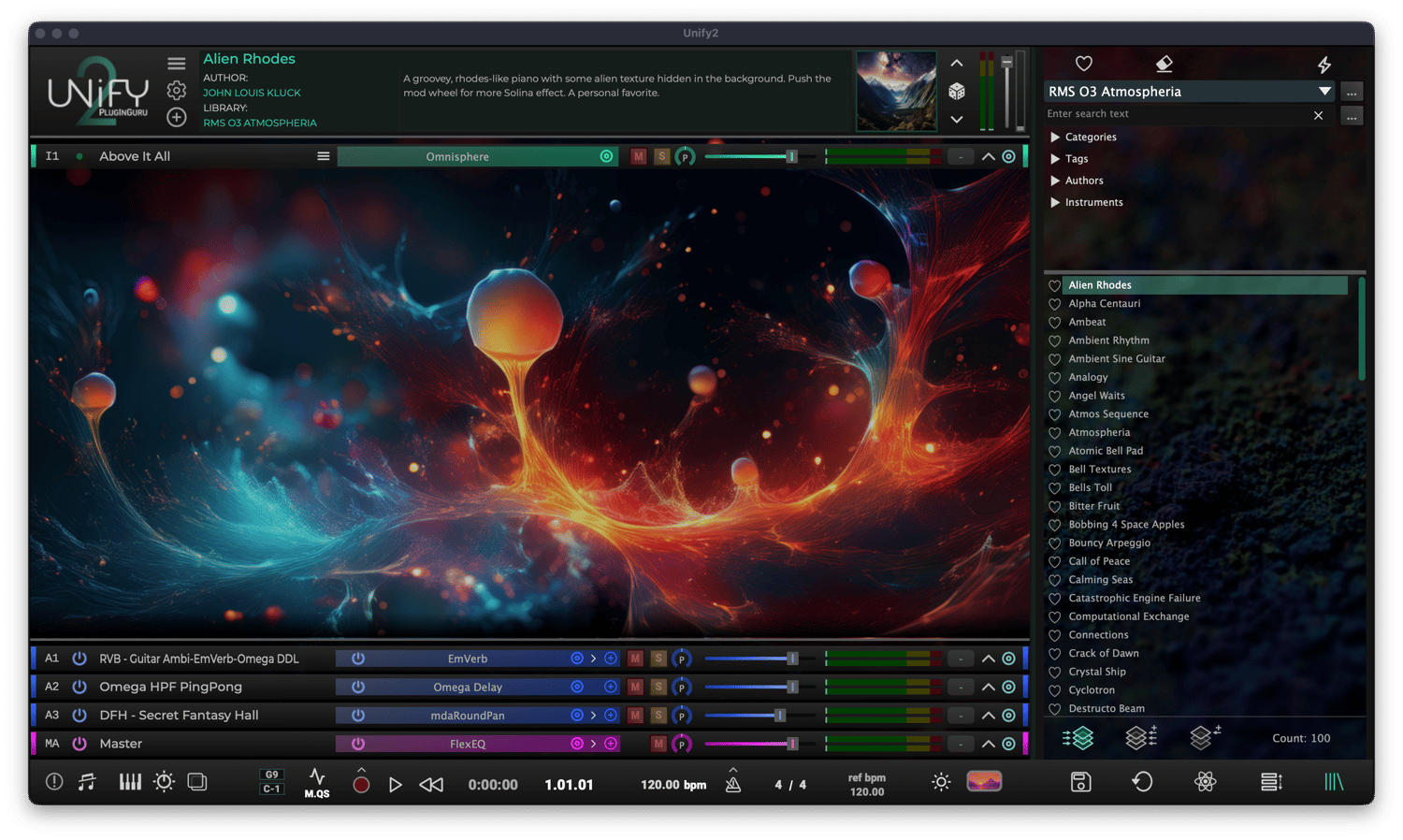Expand the Master layer chevron
The height and width of the screenshot is (840, 1403).
click(988, 744)
